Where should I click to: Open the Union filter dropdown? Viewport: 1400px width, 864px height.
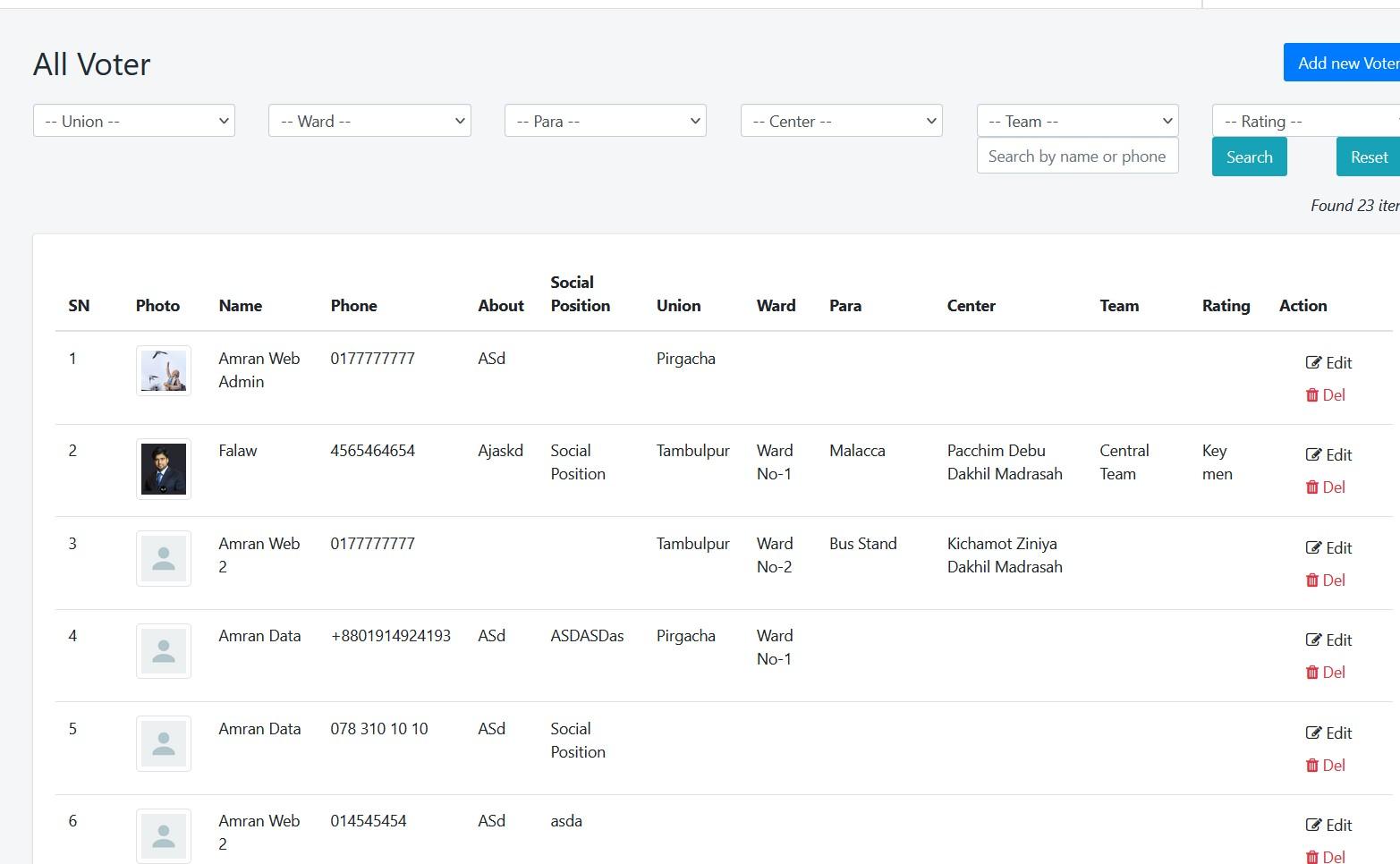(134, 121)
